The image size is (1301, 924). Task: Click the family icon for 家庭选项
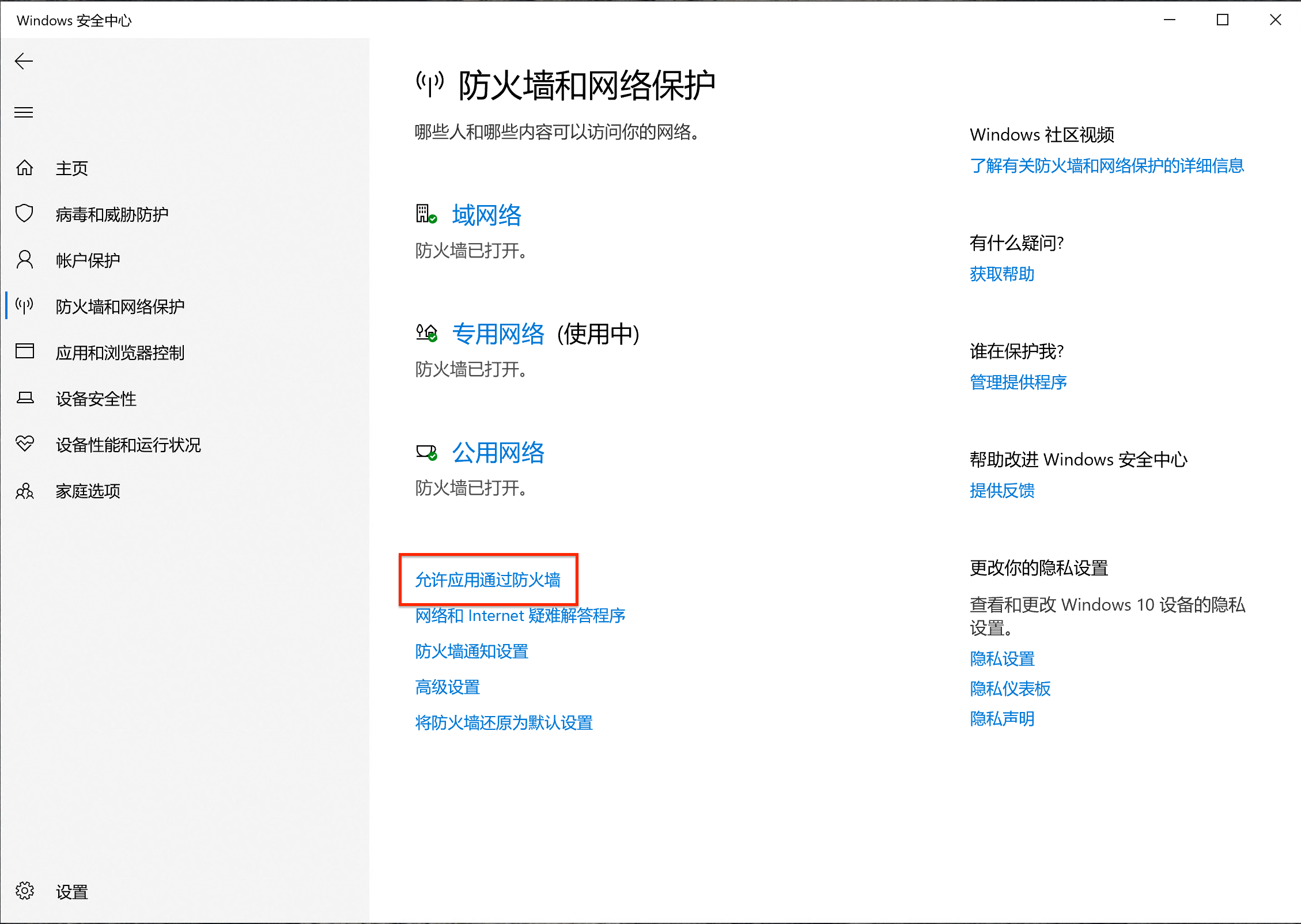25,491
